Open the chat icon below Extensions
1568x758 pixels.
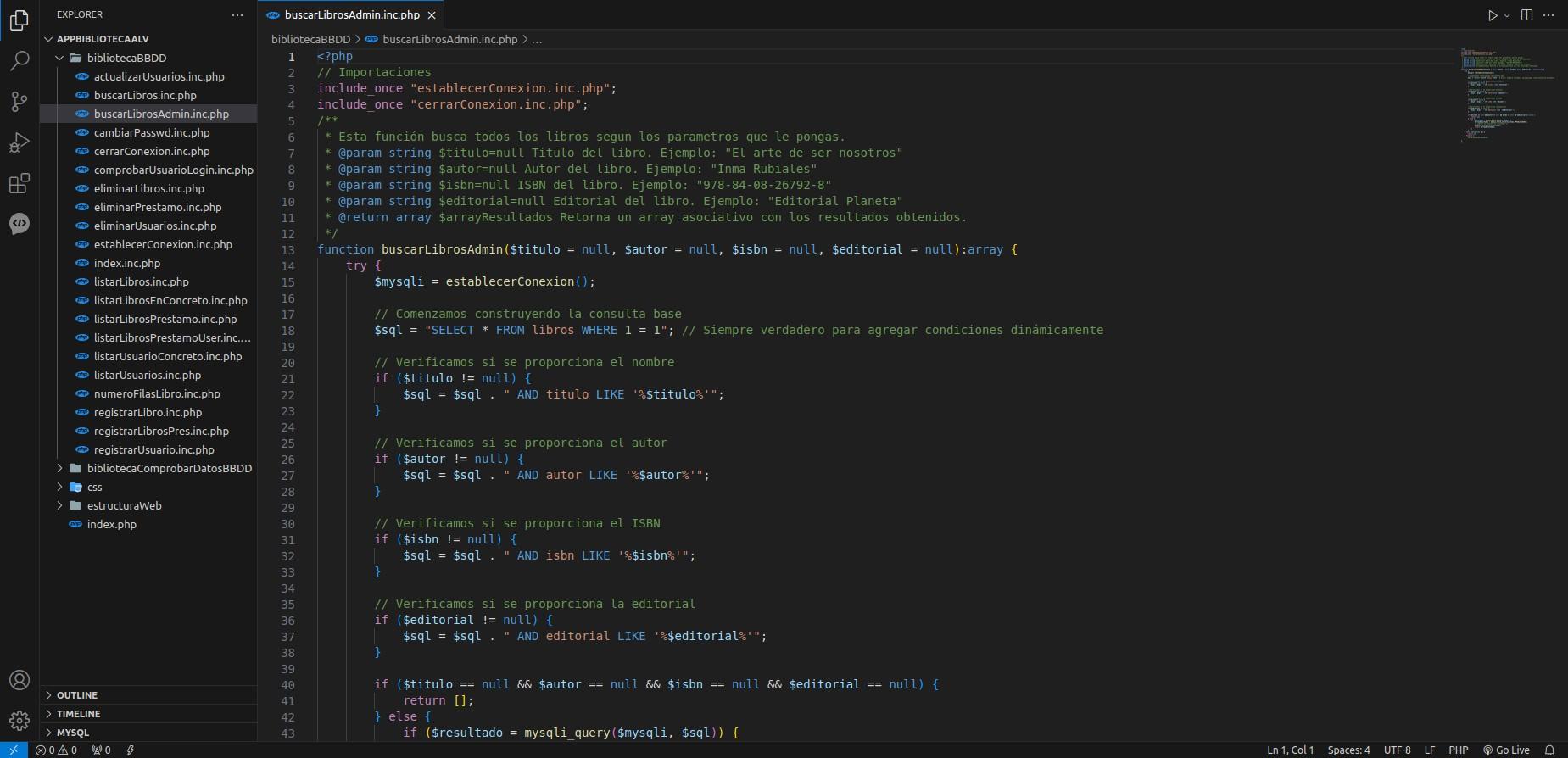[19, 223]
